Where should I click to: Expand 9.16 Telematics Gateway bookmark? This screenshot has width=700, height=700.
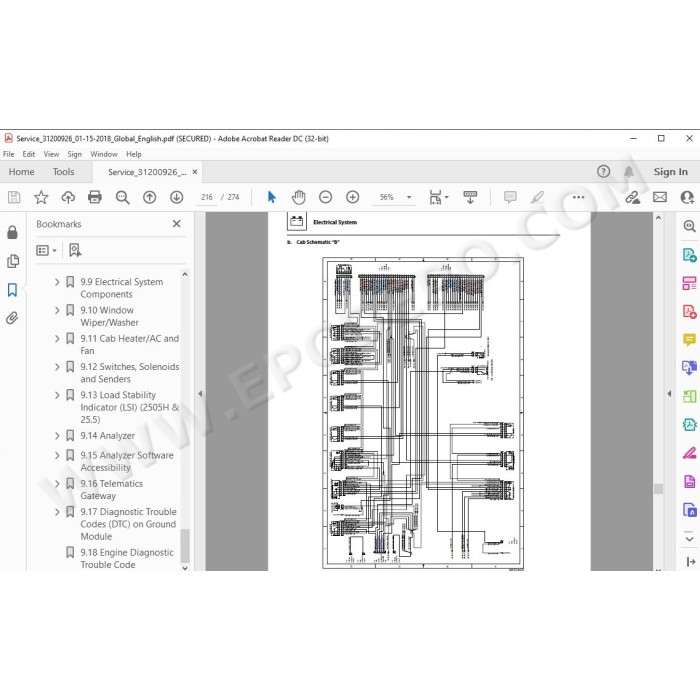click(57, 483)
